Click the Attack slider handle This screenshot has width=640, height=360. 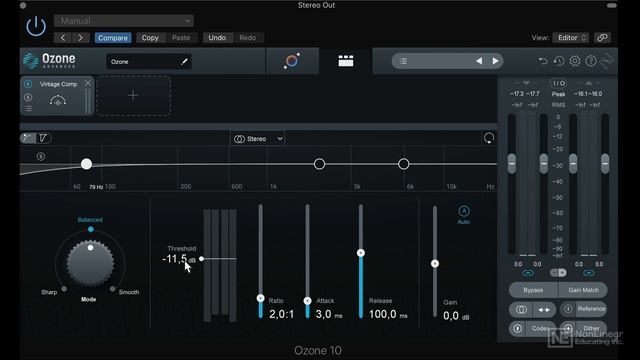tap(307, 301)
